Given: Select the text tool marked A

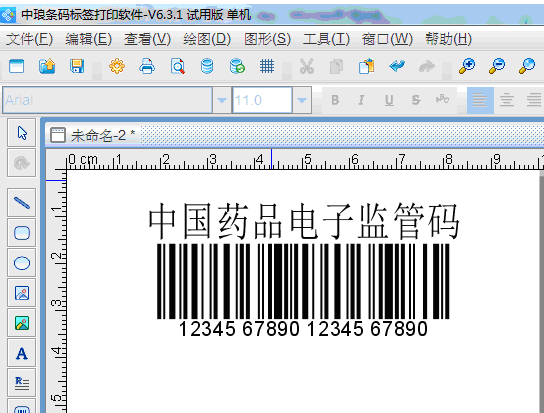Looking at the screenshot, I should (22, 353).
